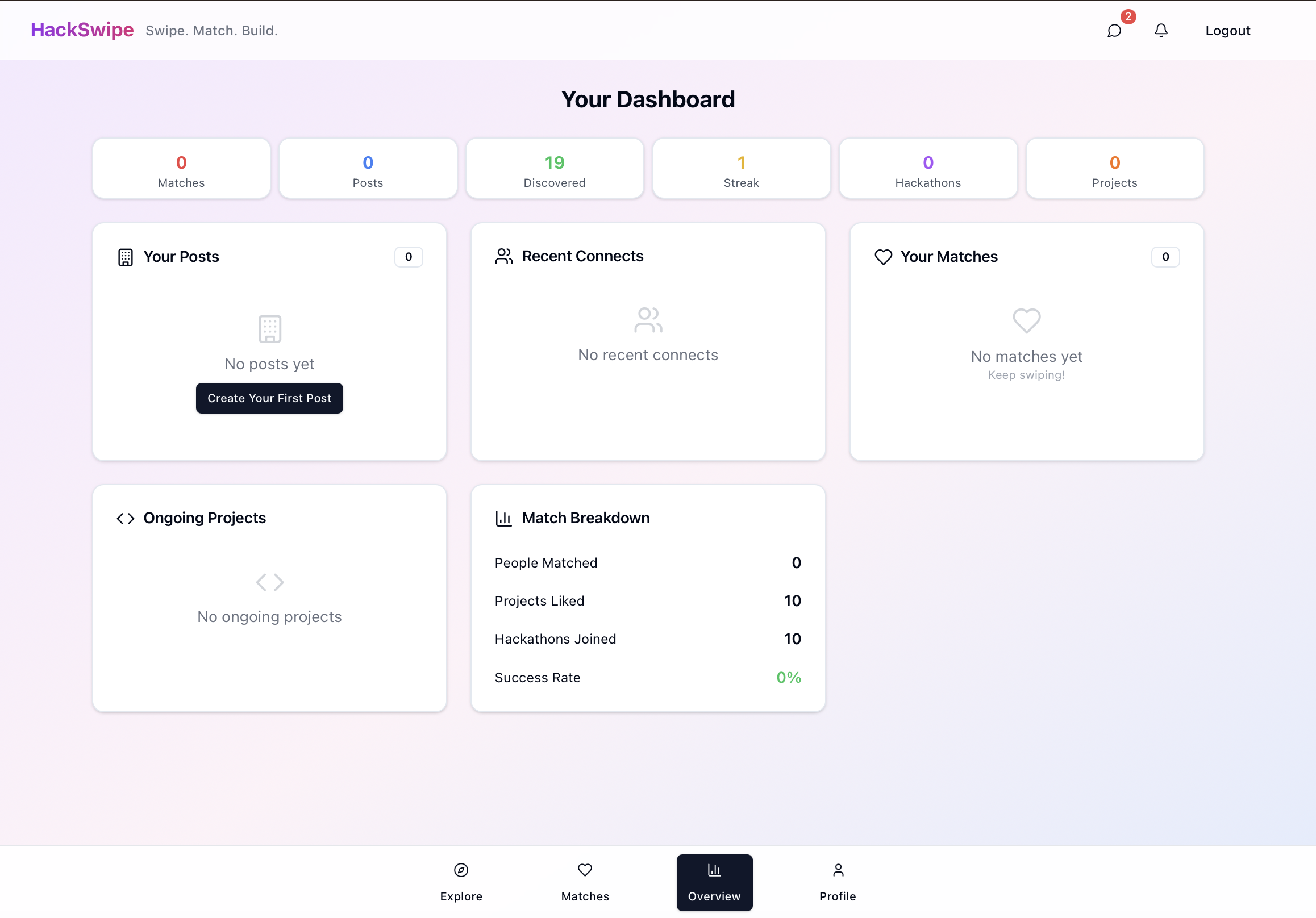The width and height of the screenshot is (1316, 918).
Task: Go to the Profile tab
Action: coord(838,882)
